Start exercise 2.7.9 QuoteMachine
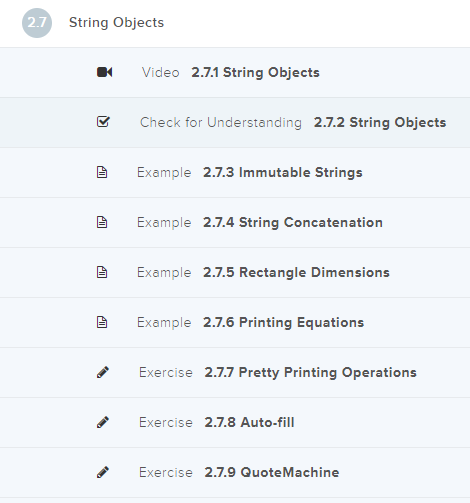 point(235,473)
